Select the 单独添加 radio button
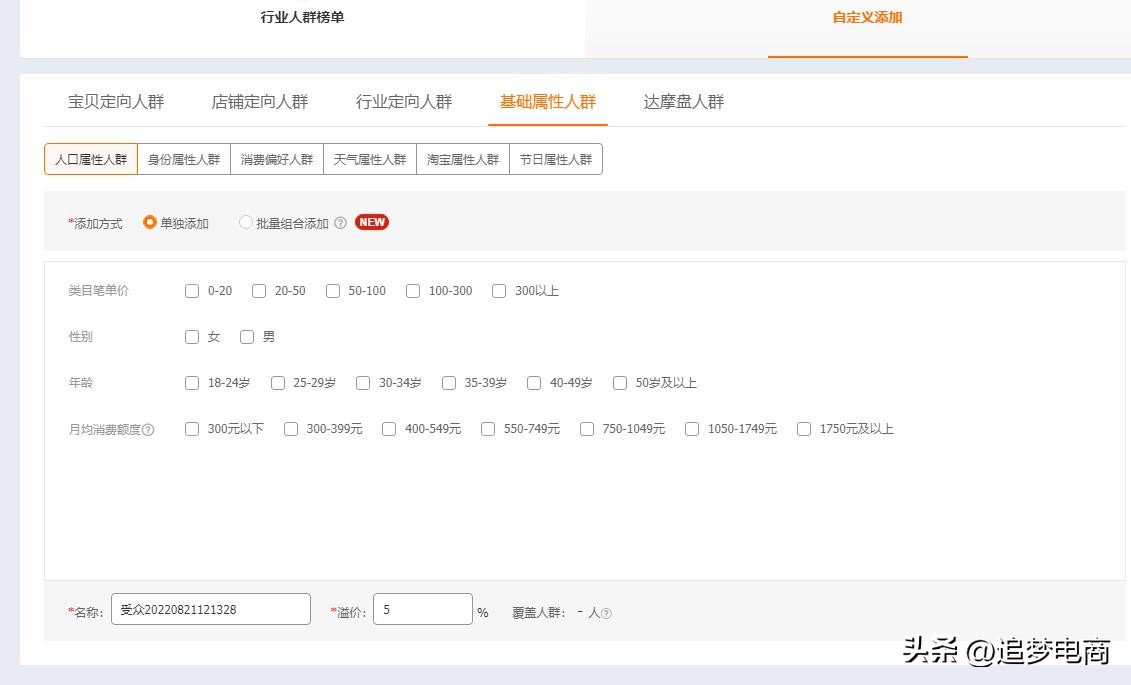 click(148, 224)
